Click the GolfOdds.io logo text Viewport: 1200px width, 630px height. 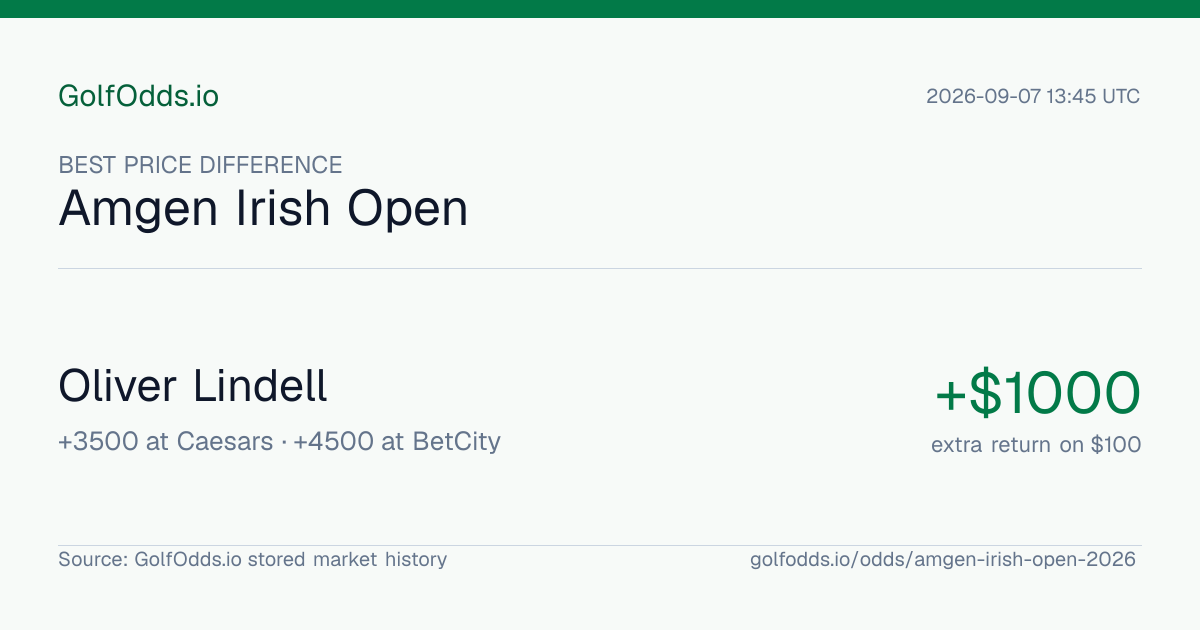click(x=138, y=96)
